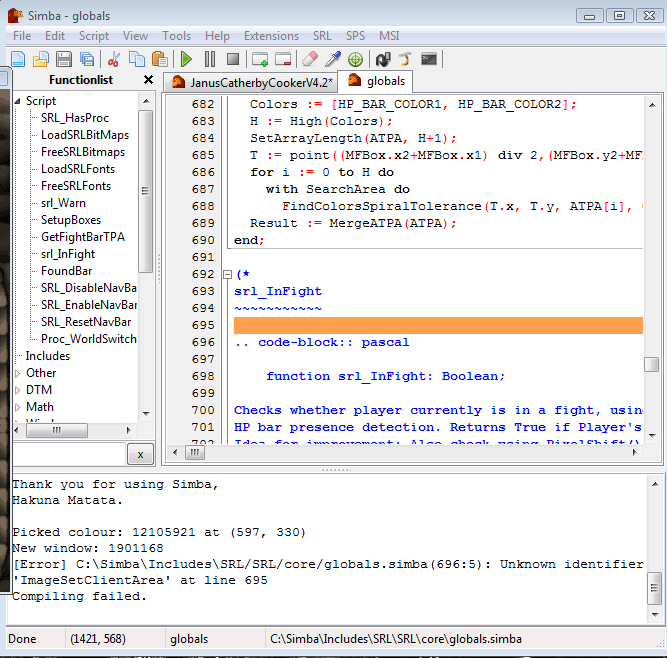Pause the running script
This screenshot has width=667, height=658.
pyautogui.click(x=210, y=60)
